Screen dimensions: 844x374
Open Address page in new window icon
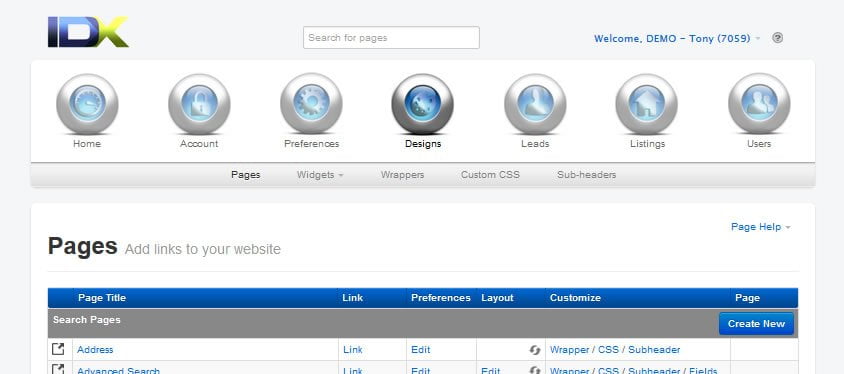coord(58,349)
